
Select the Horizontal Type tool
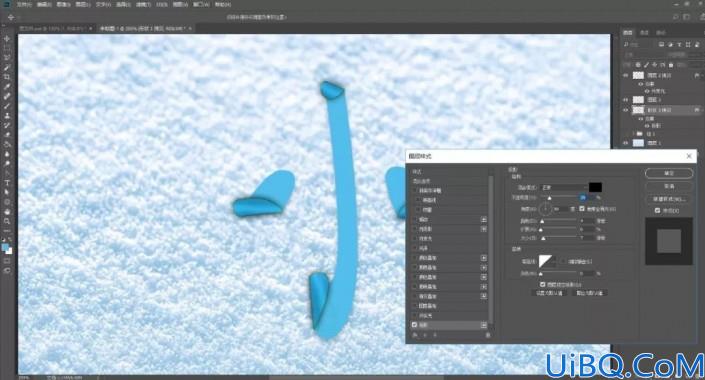(7, 183)
